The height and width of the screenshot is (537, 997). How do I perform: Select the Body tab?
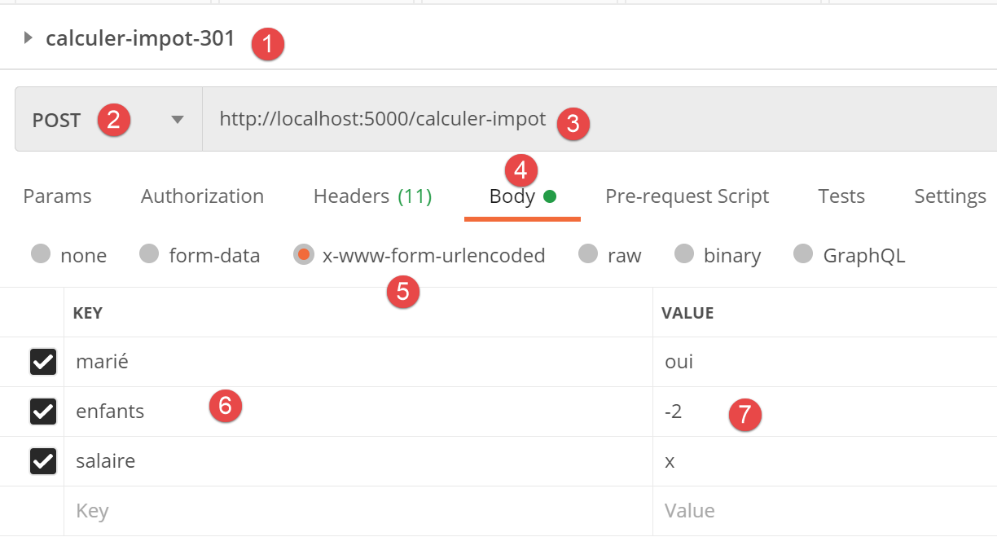[512, 196]
